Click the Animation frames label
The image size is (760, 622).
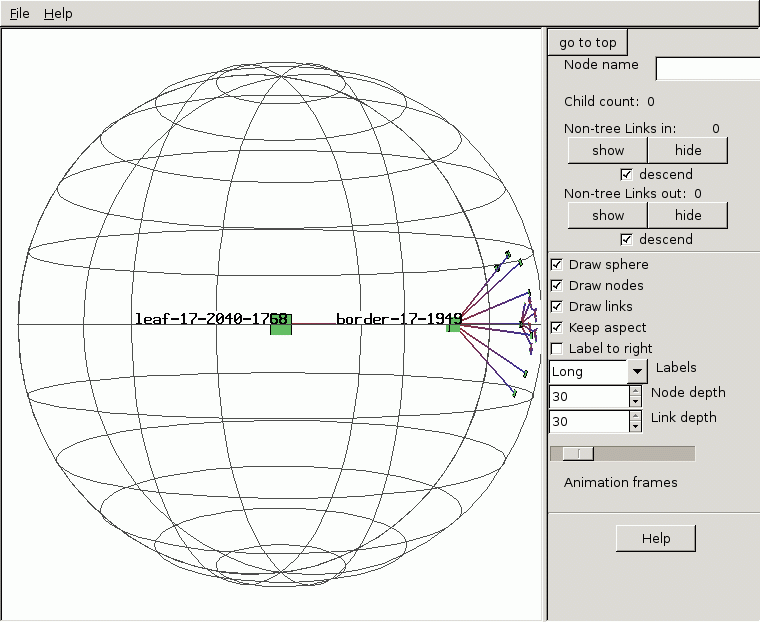coord(620,482)
